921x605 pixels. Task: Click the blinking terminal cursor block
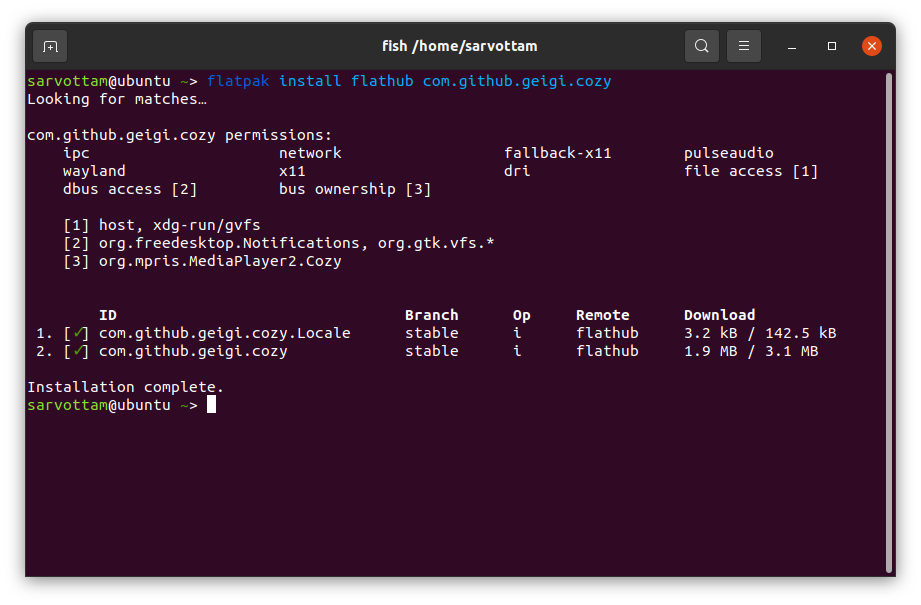click(211, 404)
